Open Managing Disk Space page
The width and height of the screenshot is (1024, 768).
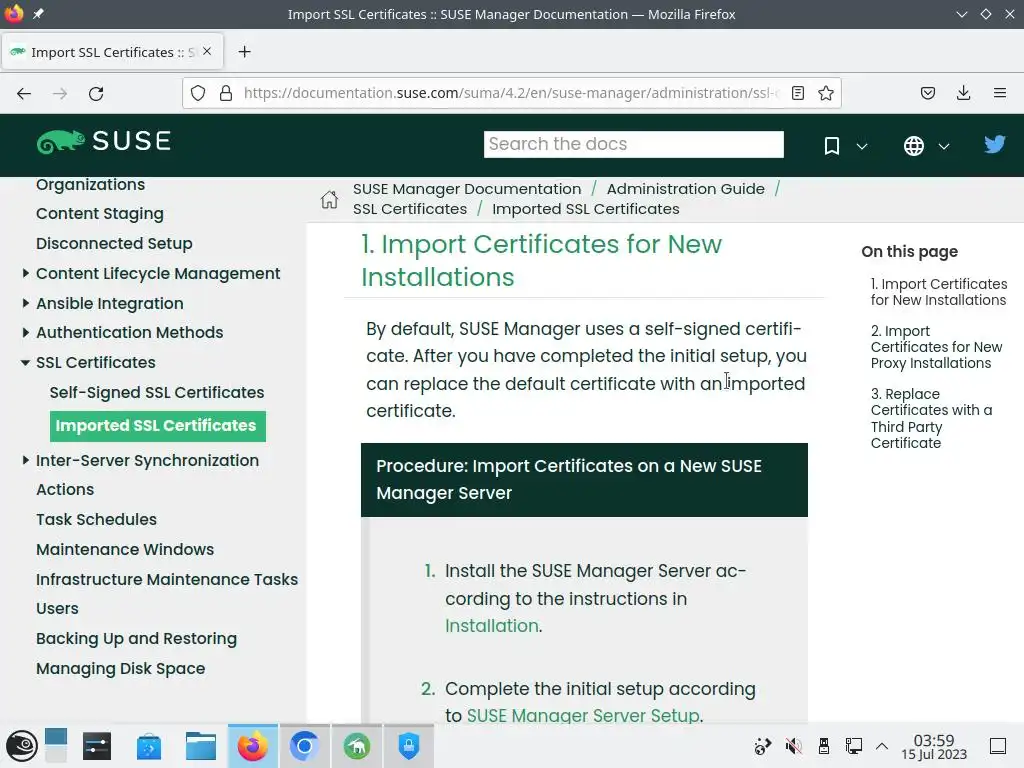click(x=120, y=669)
